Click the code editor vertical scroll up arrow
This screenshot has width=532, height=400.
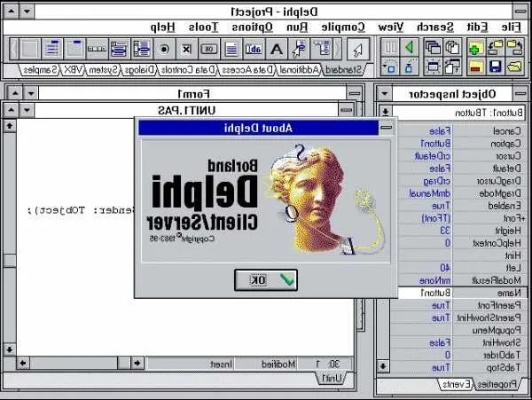10,126
